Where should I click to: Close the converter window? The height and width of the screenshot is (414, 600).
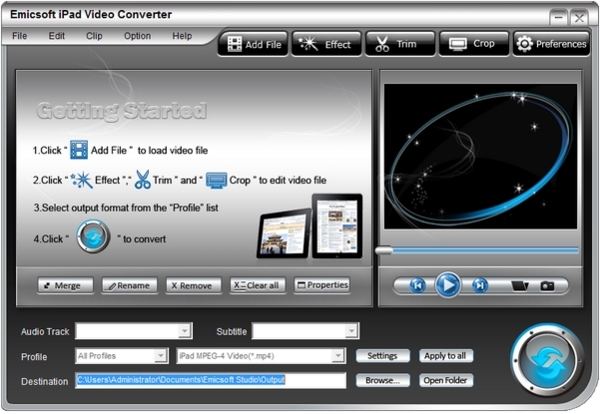tap(579, 18)
